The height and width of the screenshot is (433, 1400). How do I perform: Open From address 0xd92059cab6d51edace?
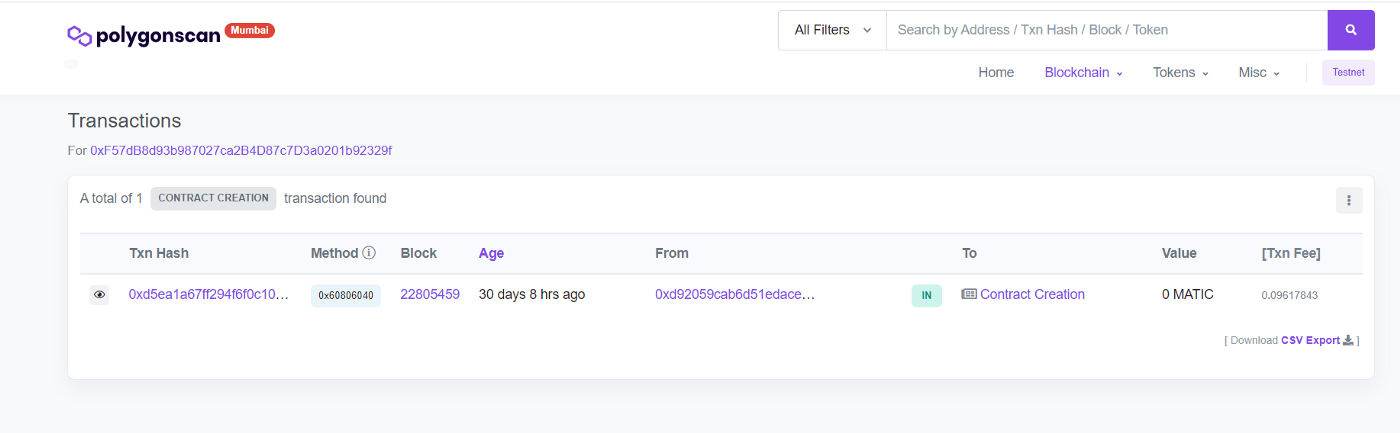tap(735, 294)
